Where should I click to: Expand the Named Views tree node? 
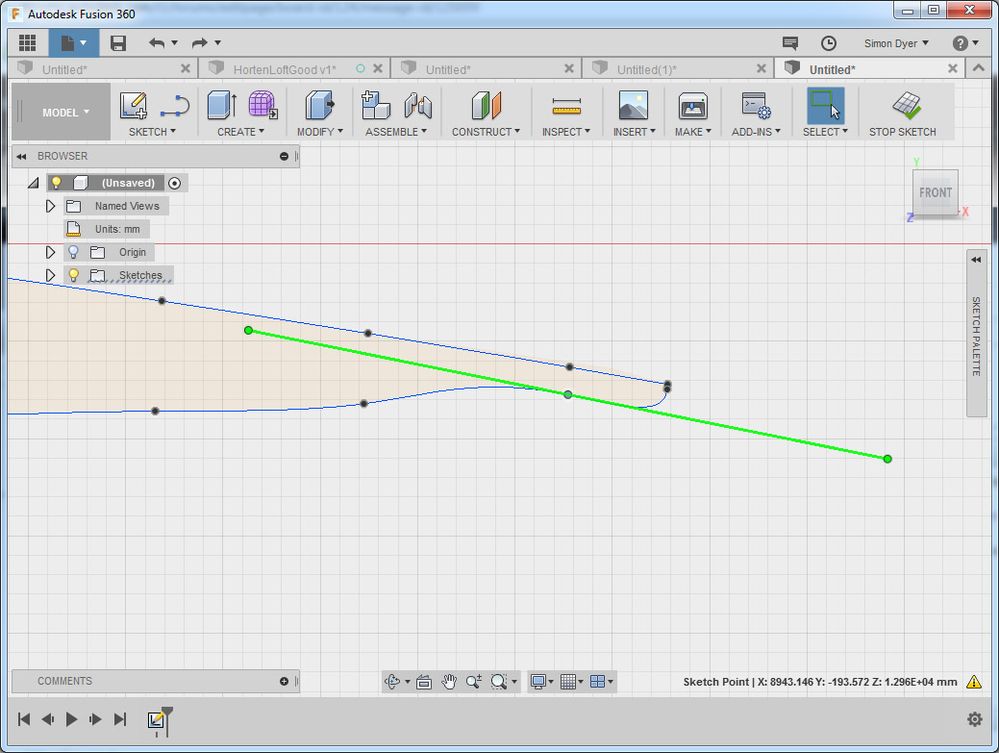click(50, 206)
